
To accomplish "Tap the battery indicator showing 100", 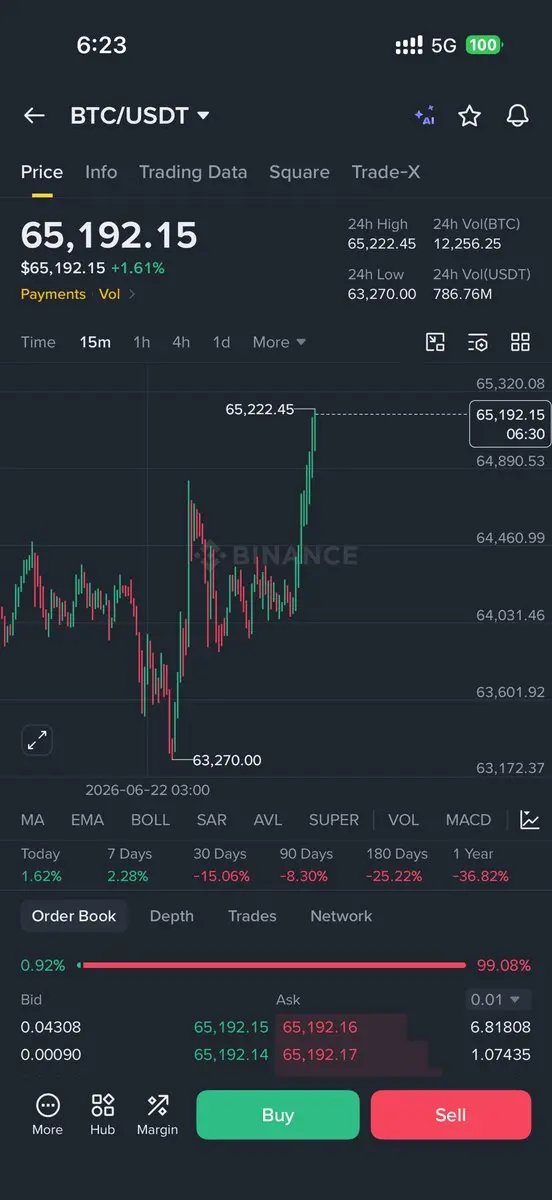I will click(484, 45).
